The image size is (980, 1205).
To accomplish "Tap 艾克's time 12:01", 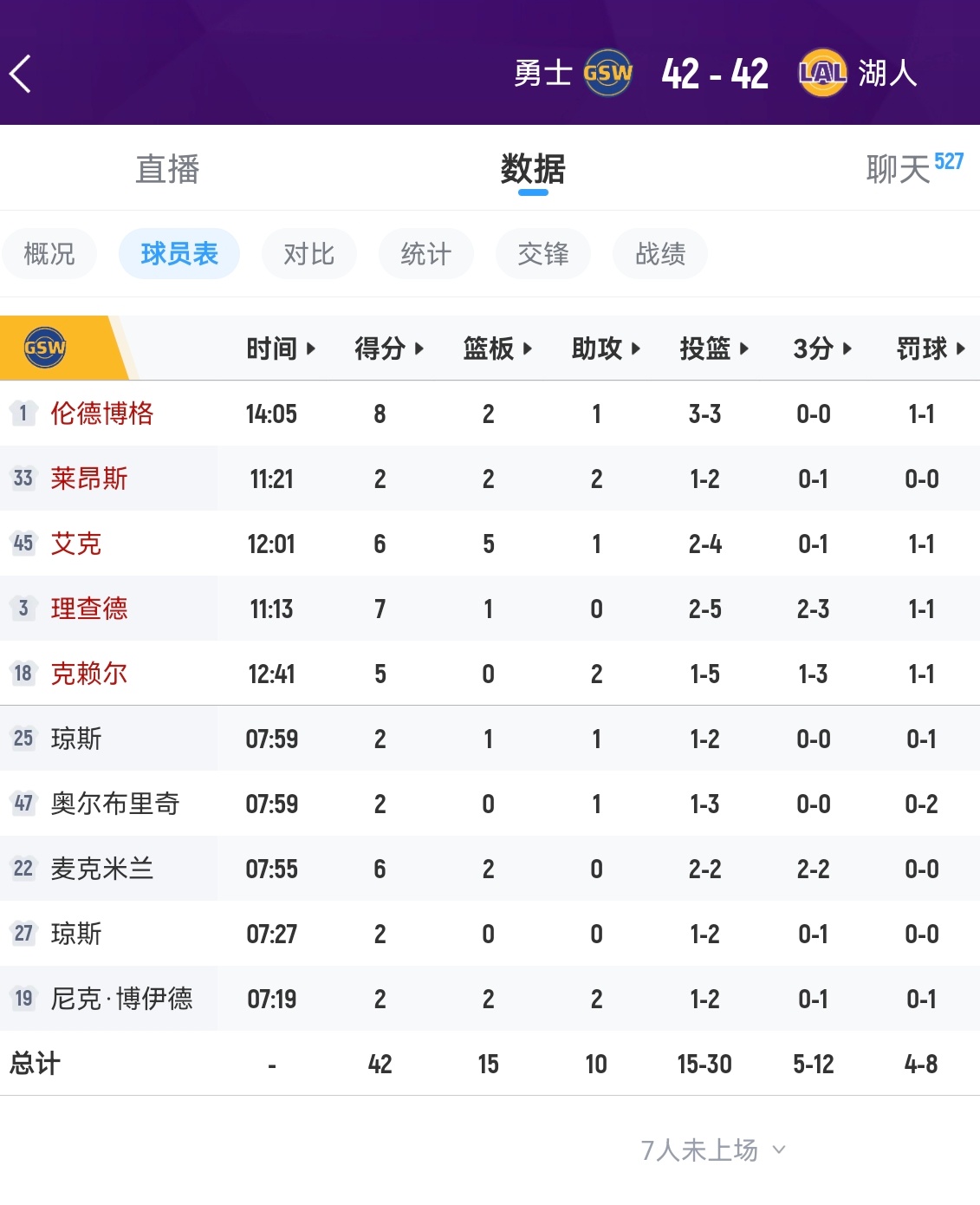I will pos(271,544).
